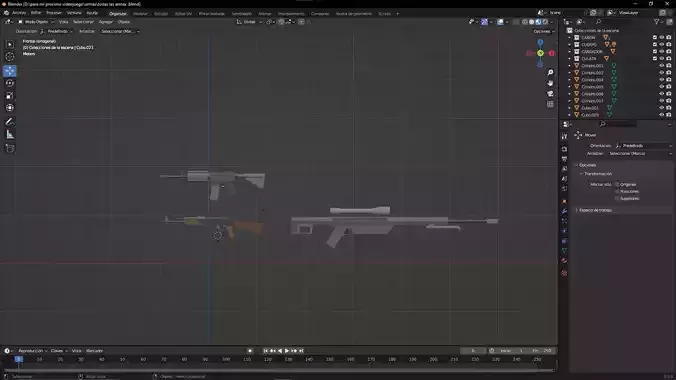This screenshot has width=676, height=380.
Task: Click the outliner search magnifier icon
Action: pos(598,22)
